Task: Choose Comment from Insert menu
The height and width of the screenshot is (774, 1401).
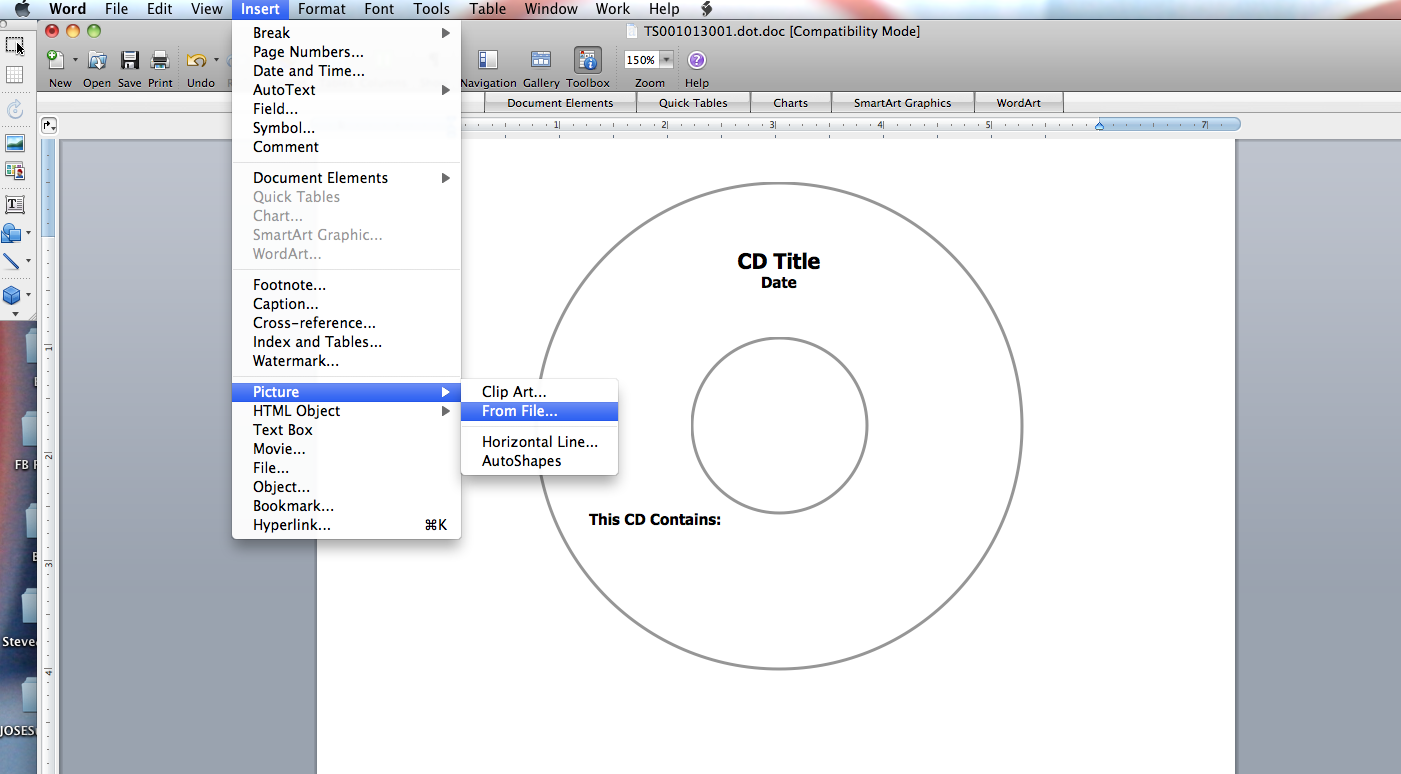Action: (346, 147)
